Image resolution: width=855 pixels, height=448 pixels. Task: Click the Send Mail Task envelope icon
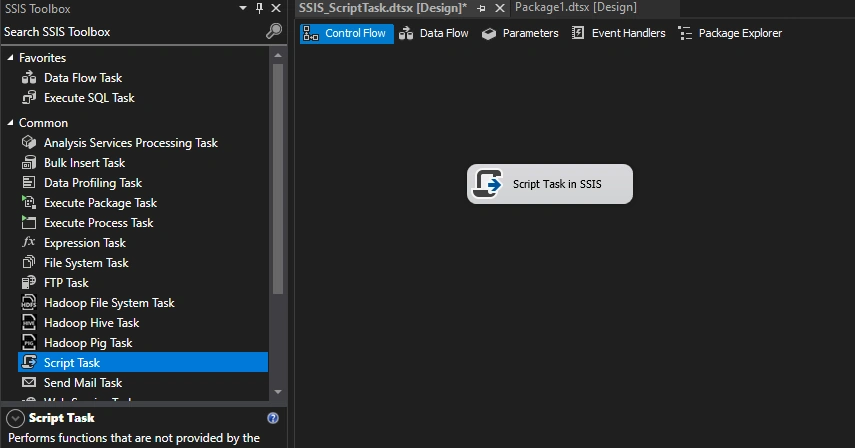coord(29,383)
